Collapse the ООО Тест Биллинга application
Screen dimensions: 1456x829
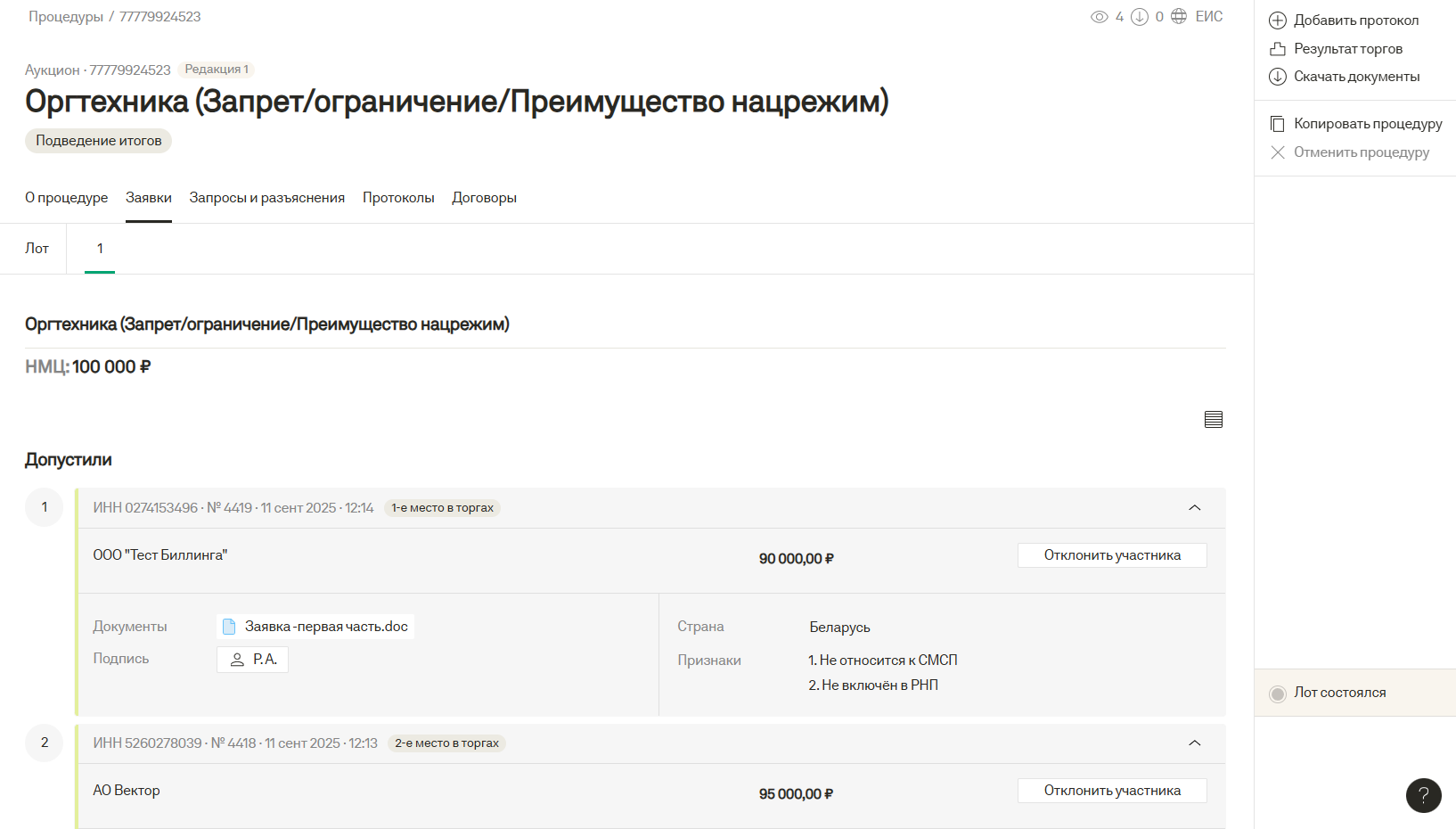pos(1194,508)
